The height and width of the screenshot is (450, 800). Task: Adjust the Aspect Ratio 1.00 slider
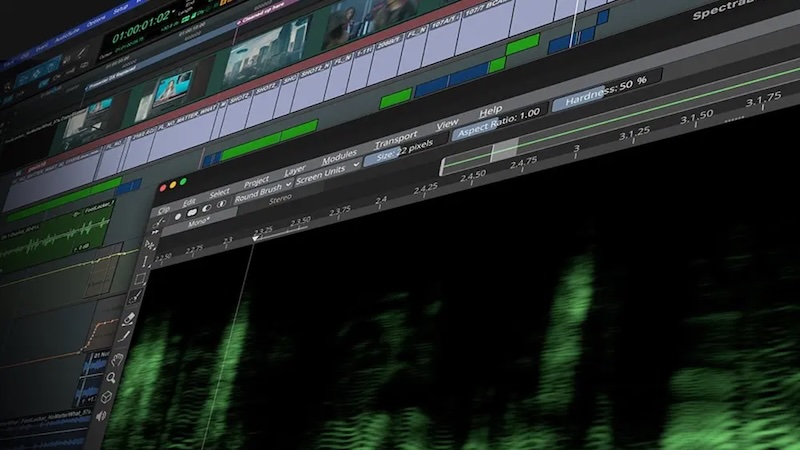[499, 123]
